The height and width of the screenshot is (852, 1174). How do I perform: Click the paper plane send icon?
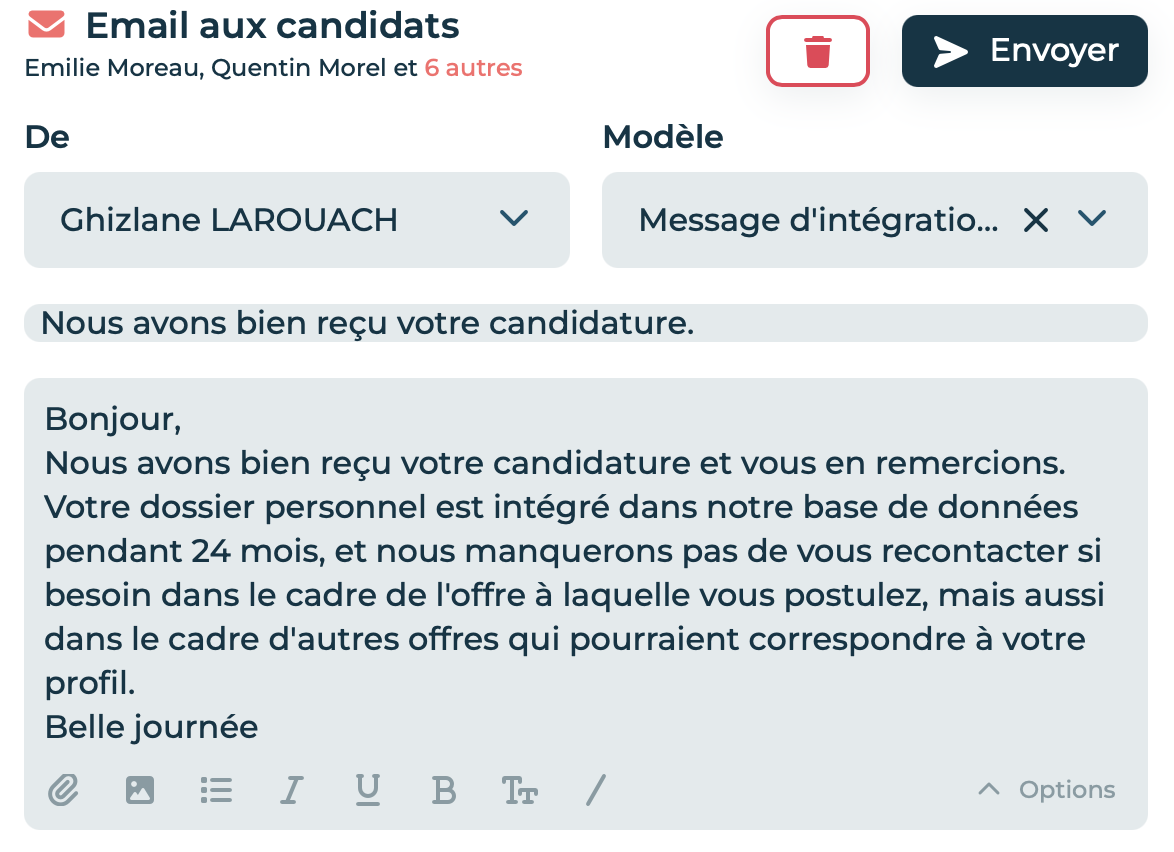(950, 52)
